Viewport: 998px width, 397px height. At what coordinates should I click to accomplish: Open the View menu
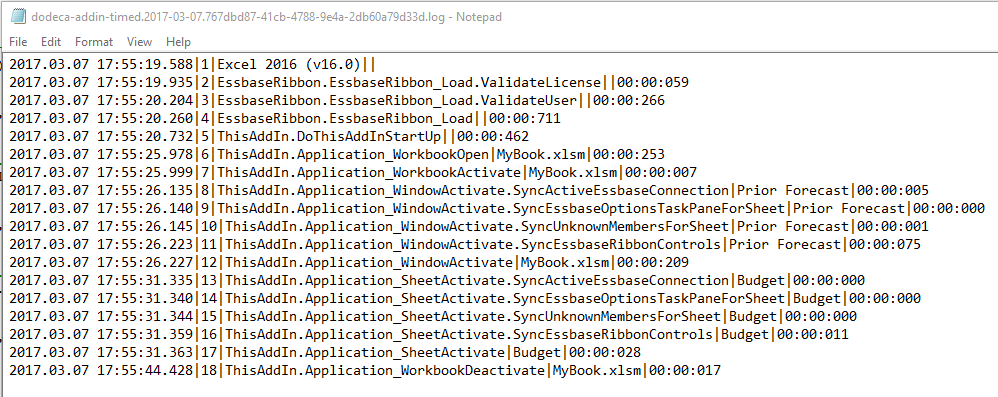pyautogui.click(x=139, y=42)
